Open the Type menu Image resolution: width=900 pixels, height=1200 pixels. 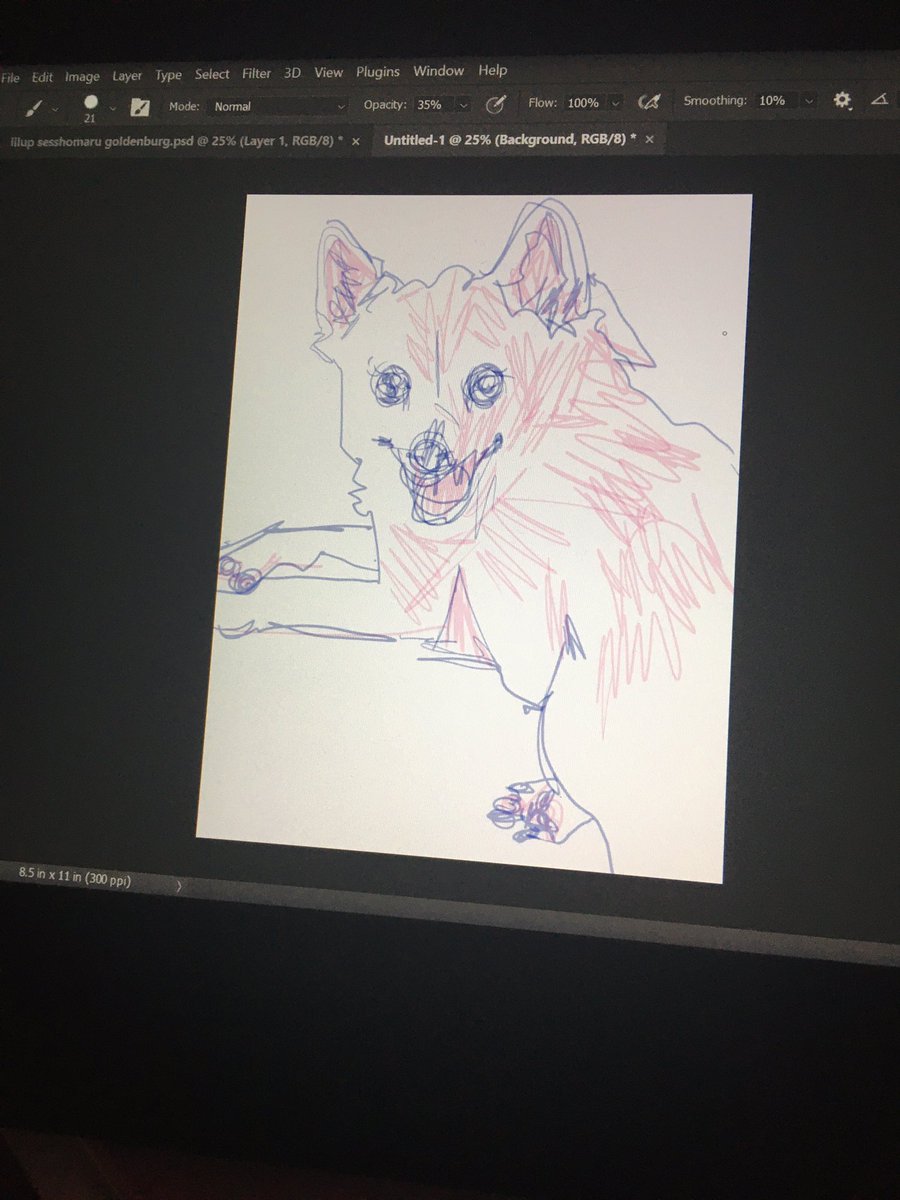coord(168,75)
